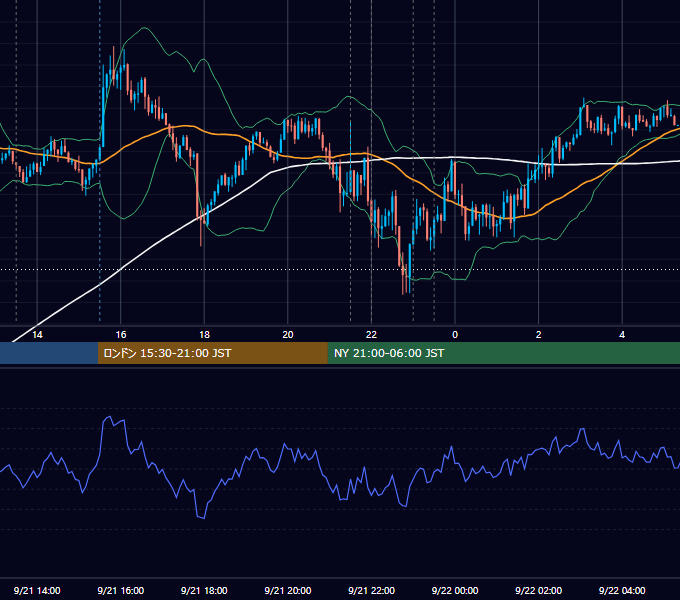
Task: Click the 9/21 22:00 date label
Action: pyautogui.click(x=371, y=590)
